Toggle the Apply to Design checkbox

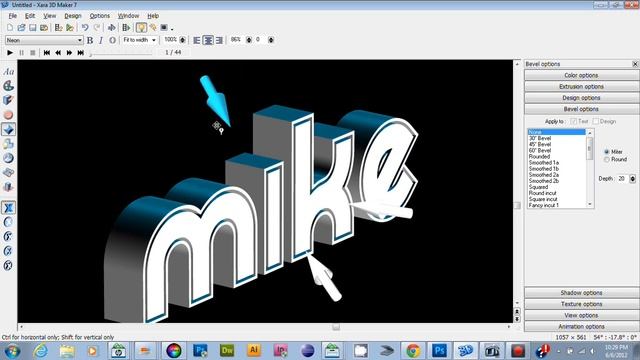(x=596, y=121)
